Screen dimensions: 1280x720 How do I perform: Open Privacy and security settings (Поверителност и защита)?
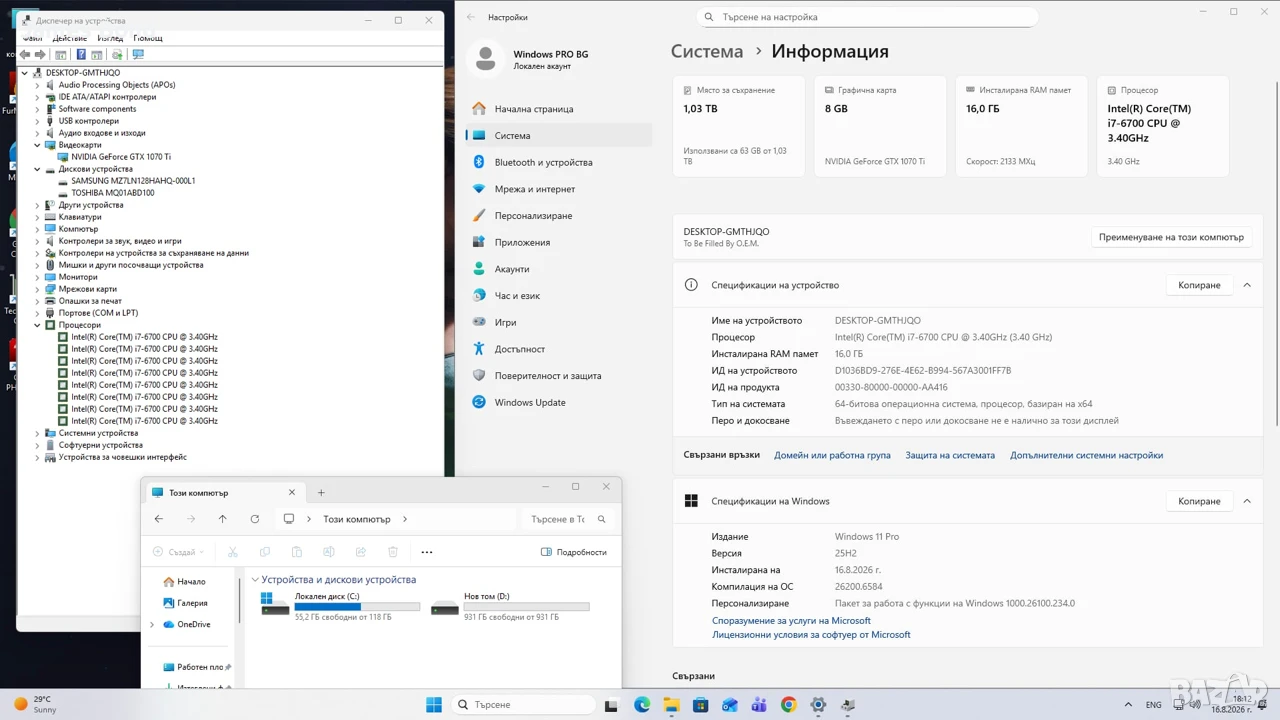pyautogui.click(x=560, y=376)
